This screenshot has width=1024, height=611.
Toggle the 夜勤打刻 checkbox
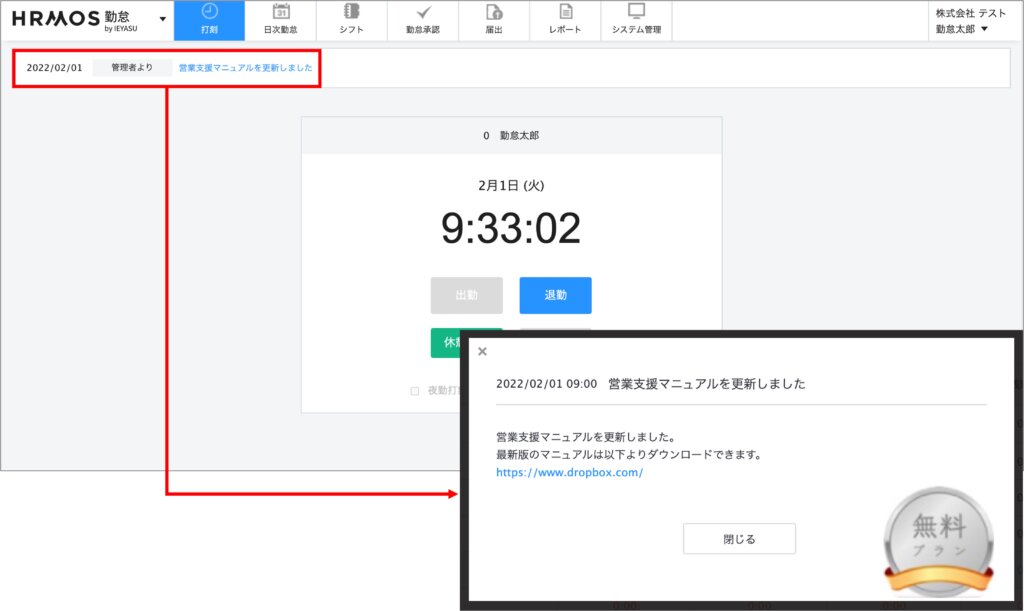415,391
